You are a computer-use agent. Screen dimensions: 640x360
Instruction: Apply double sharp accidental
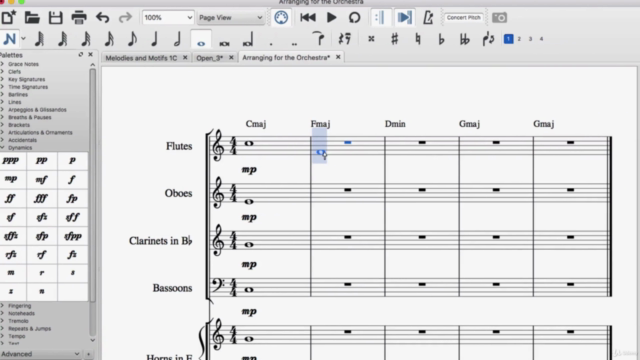pos(371,39)
